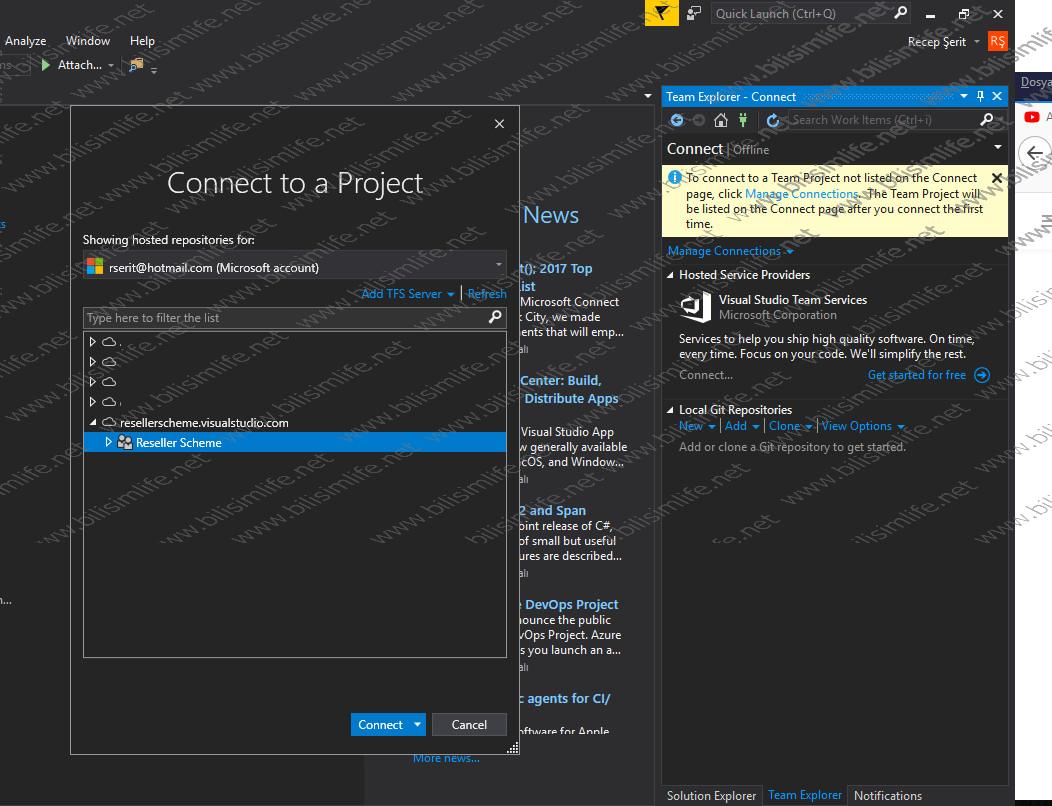Open the notifications flag icon
1052x806 pixels.
[662, 13]
